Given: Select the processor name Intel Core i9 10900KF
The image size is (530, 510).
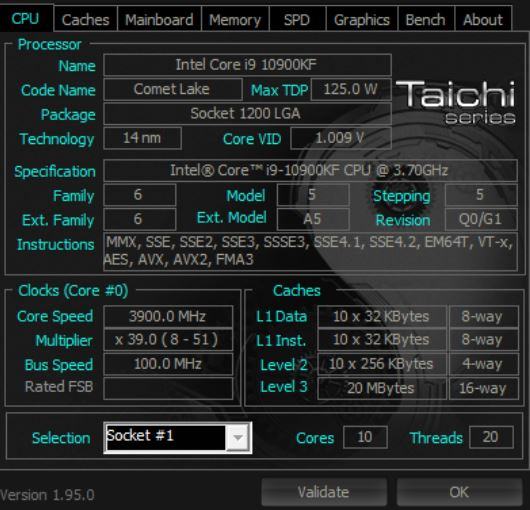Looking at the screenshot, I should 247,65.
